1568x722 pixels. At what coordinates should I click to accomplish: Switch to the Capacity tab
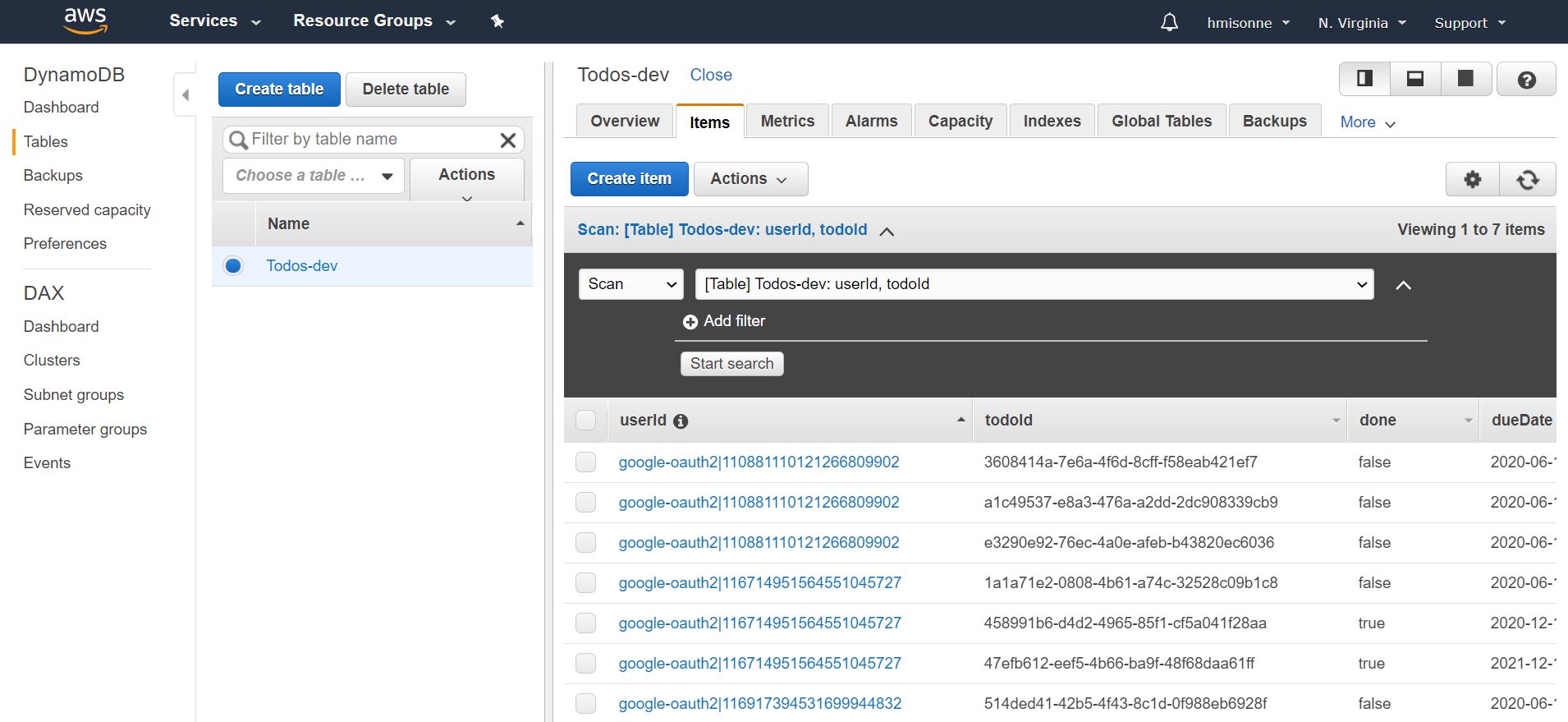click(x=960, y=121)
